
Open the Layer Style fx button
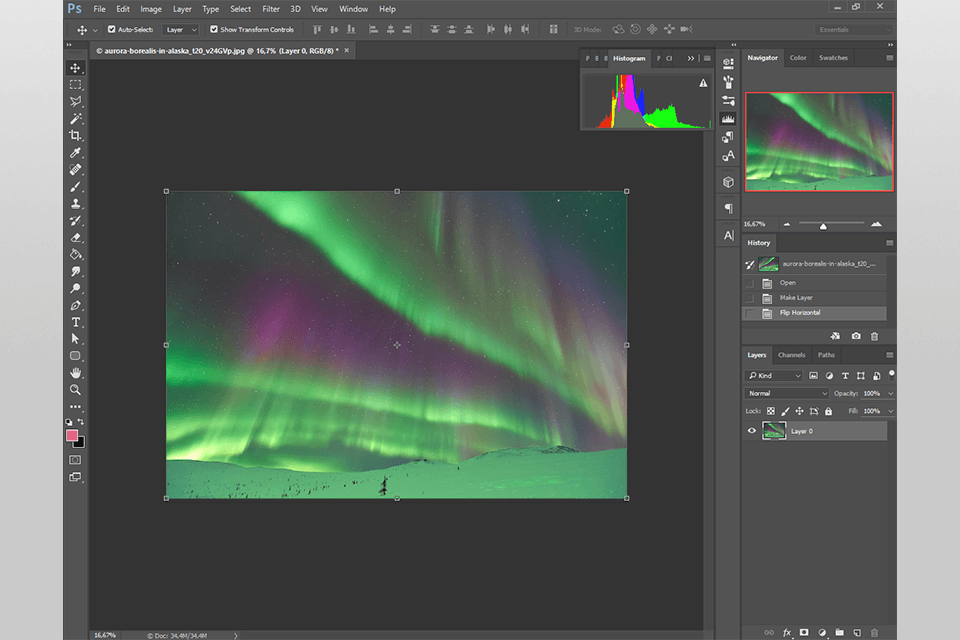787,633
